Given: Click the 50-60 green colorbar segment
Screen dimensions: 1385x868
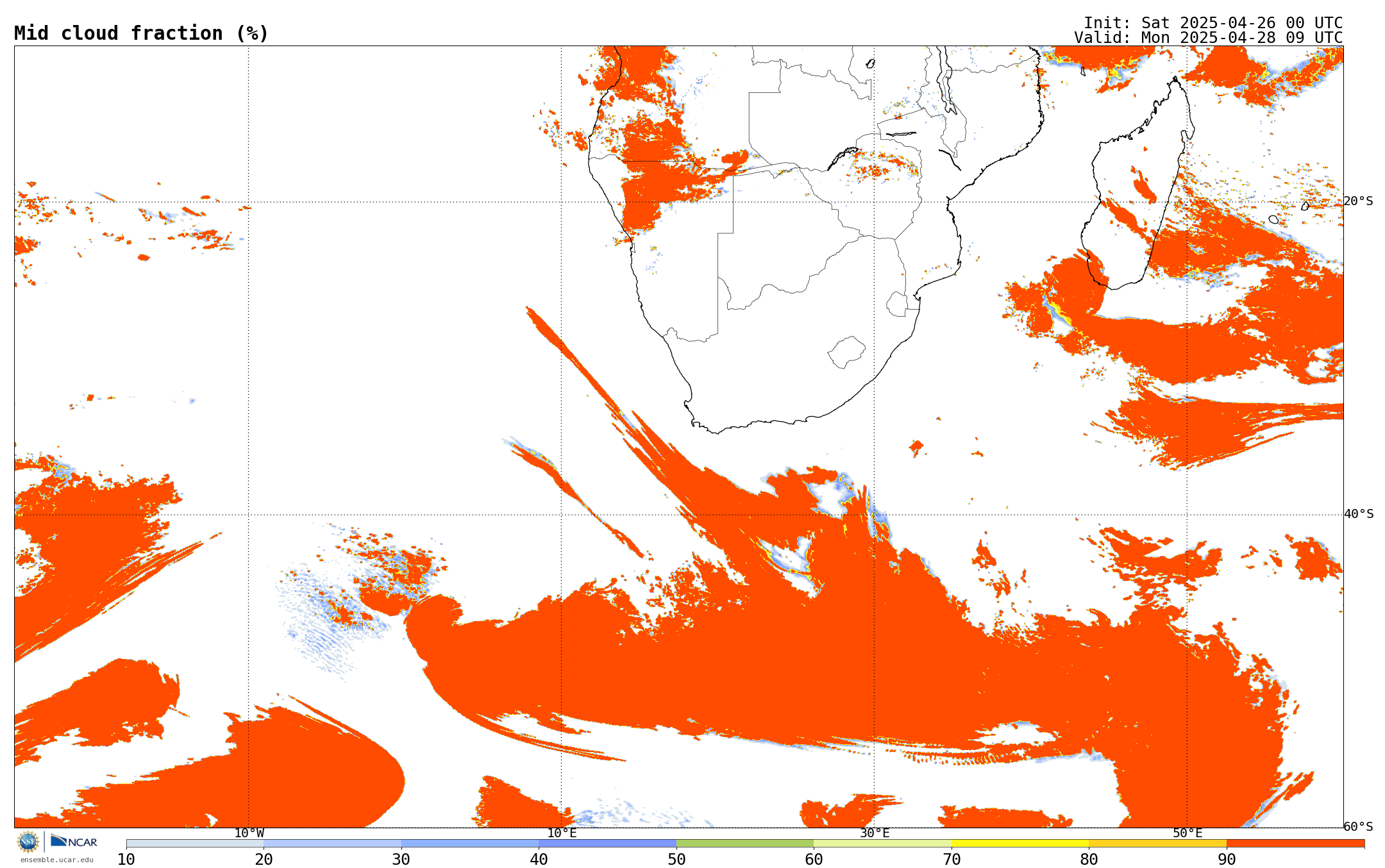Looking at the screenshot, I should pos(745,844).
